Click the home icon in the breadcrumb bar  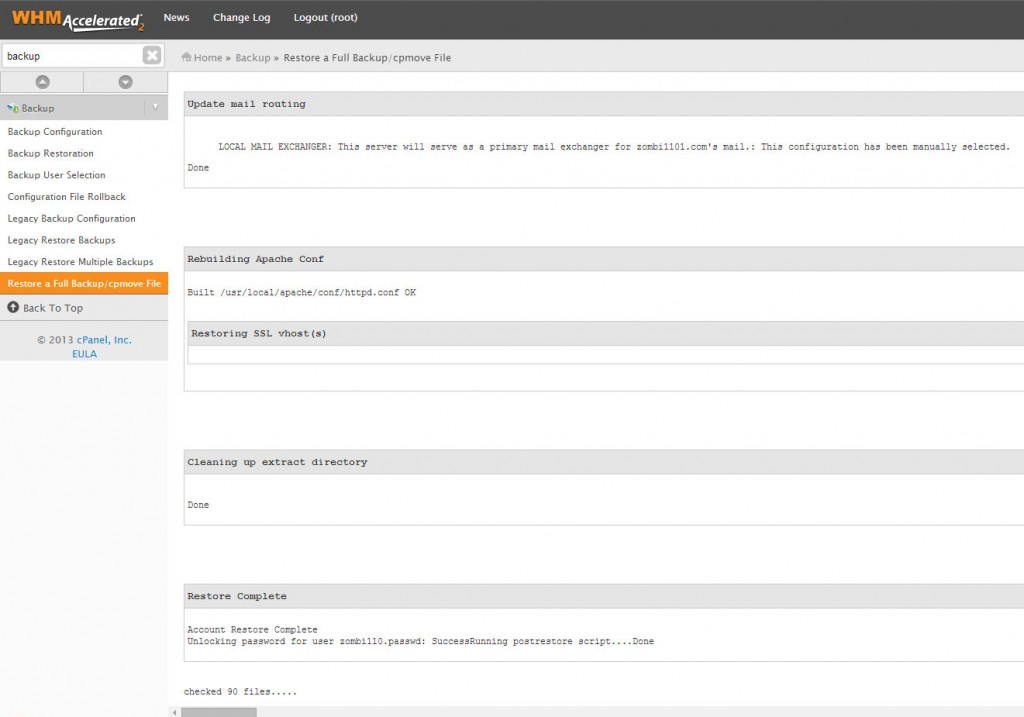188,58
